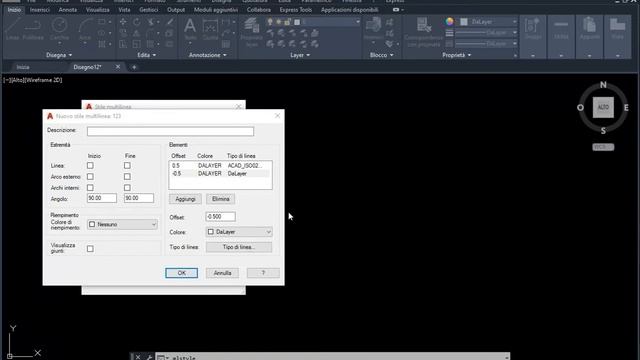Switch to the Inserisci ribbon tab
The image size is (640, 360).
click(x=40, y=10)
